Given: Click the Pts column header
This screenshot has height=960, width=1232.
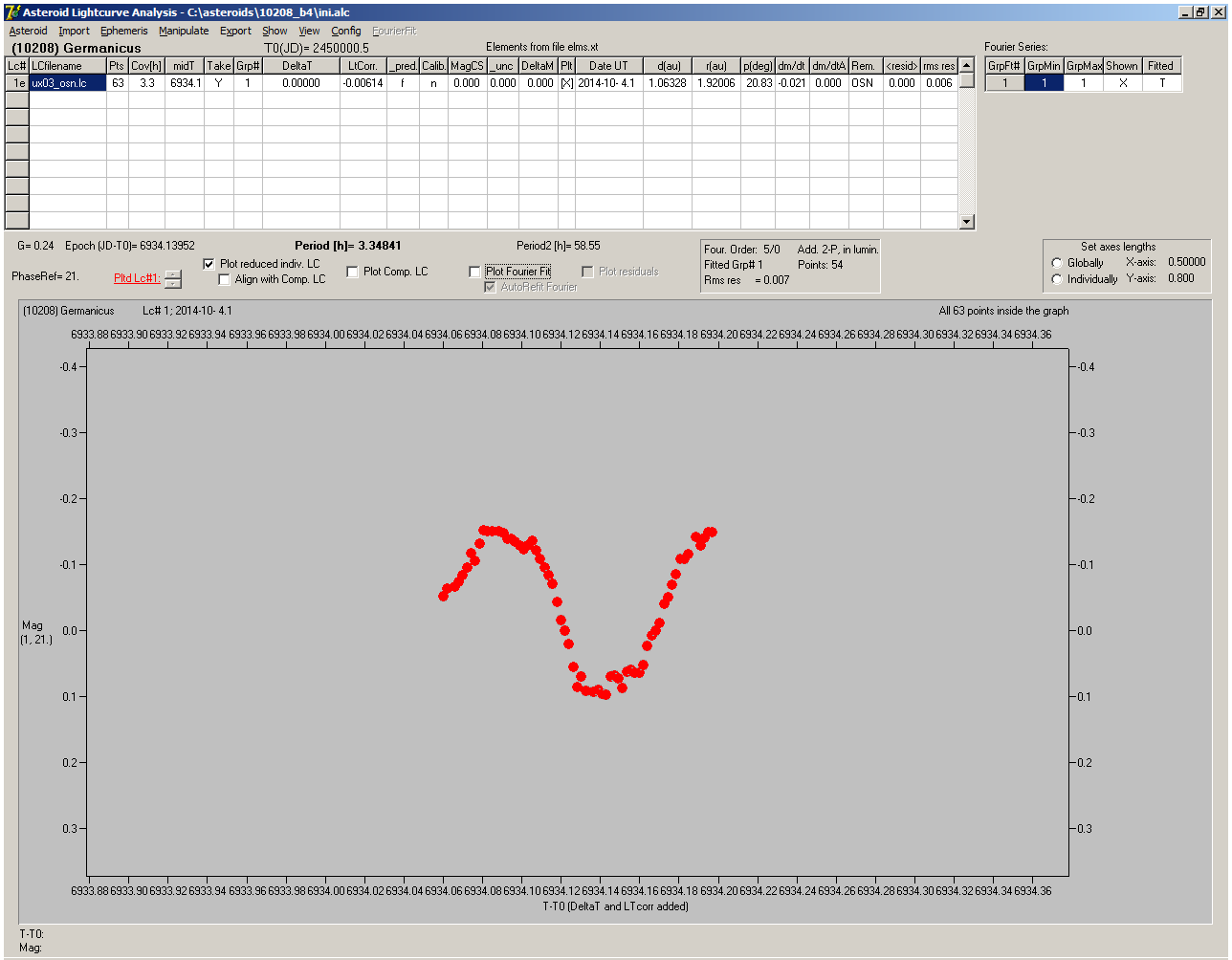Looking at the screenshot, I should pos(117,66).
